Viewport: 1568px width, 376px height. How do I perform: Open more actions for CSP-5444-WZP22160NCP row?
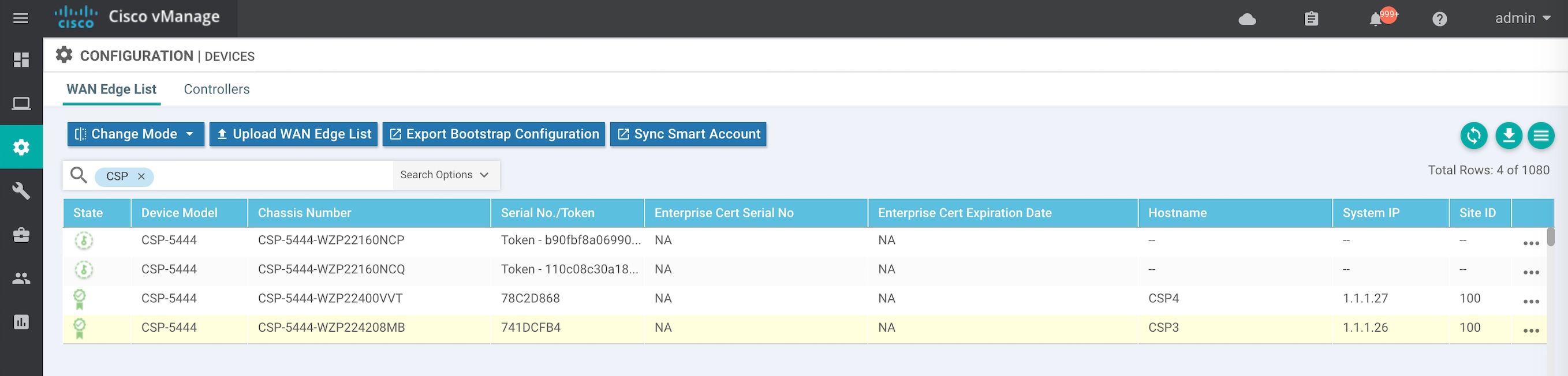1531,243
